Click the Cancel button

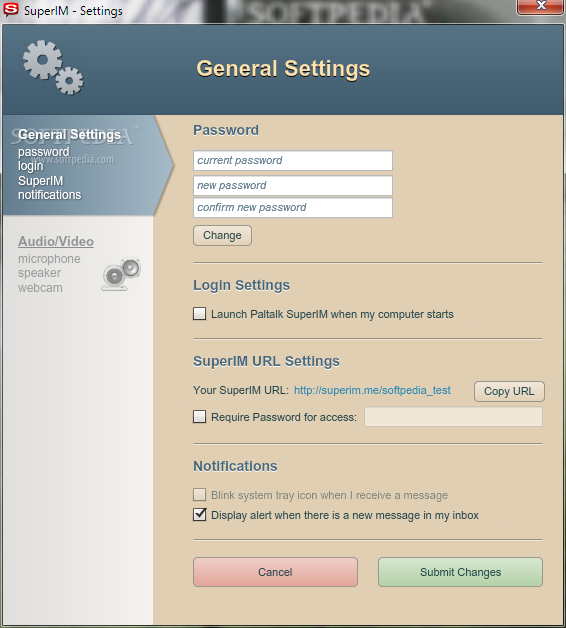[x=275, y=572]
